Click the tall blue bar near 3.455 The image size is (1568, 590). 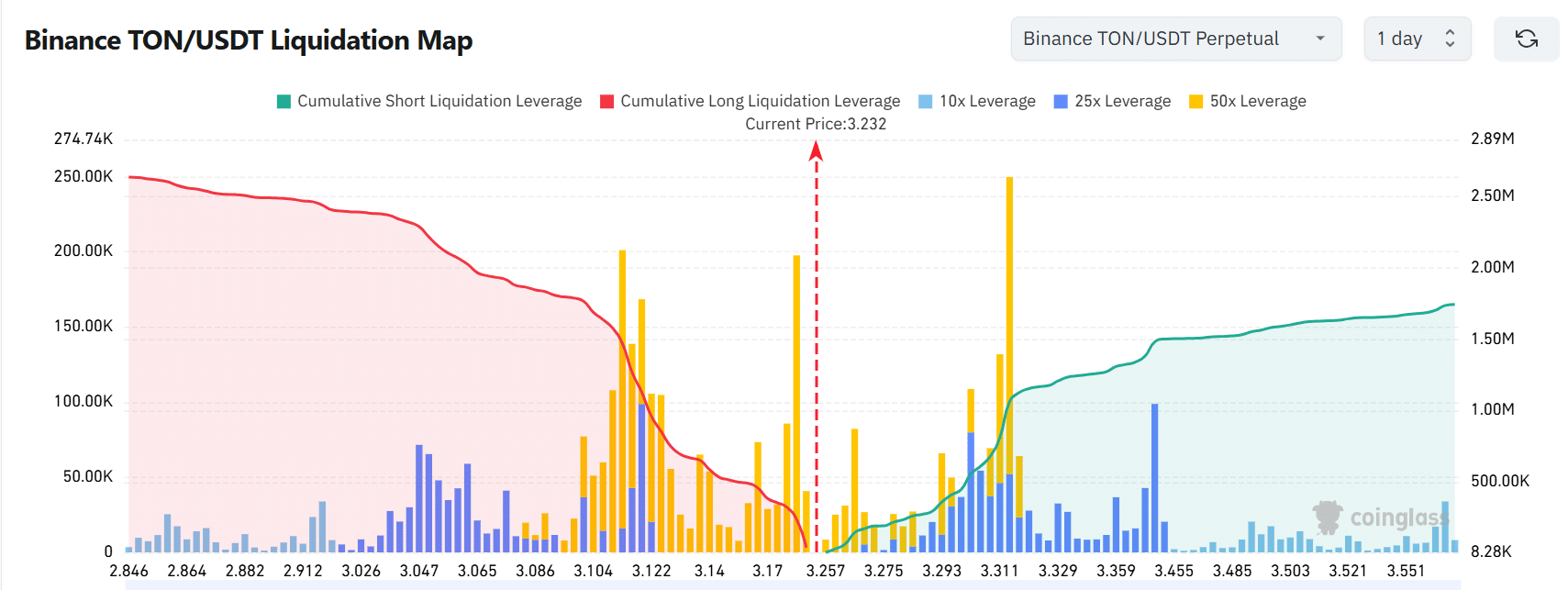click(1154, 477)
